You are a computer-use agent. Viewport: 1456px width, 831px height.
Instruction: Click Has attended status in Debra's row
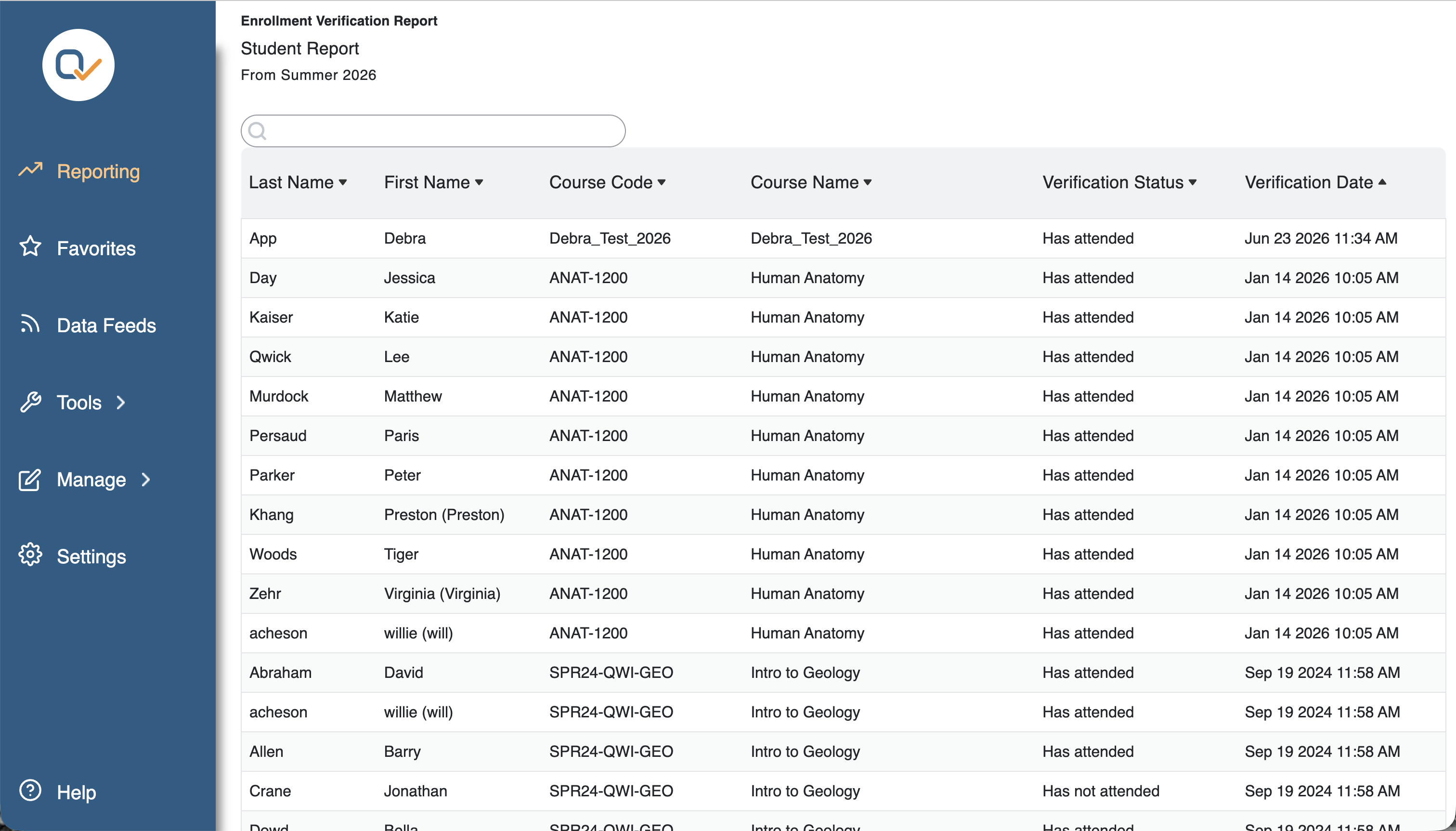point(1088,239)
